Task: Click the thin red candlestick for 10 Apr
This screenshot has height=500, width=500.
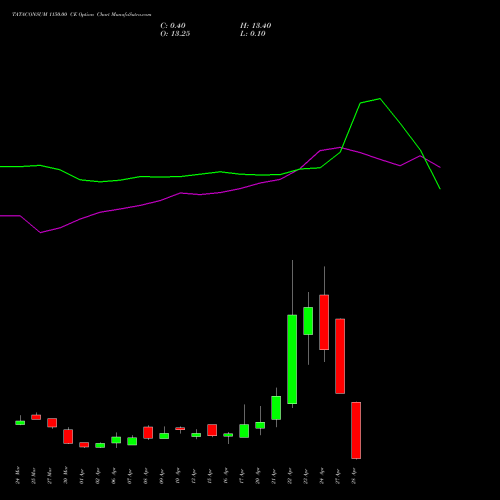Action: coord(180,429)
